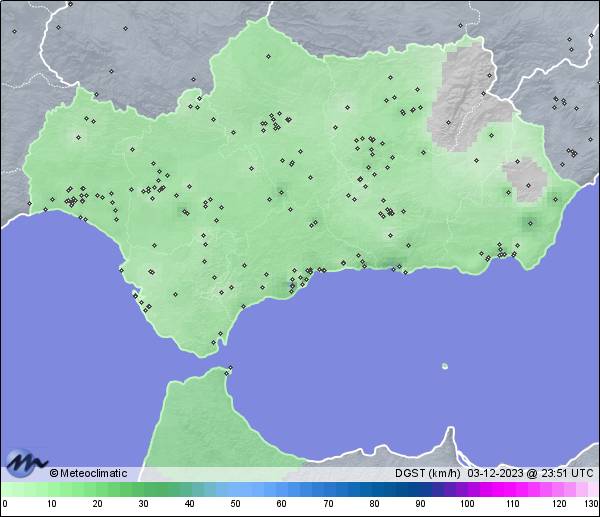Click the ©Meteoclimatic copyright text

coord(88,473)
